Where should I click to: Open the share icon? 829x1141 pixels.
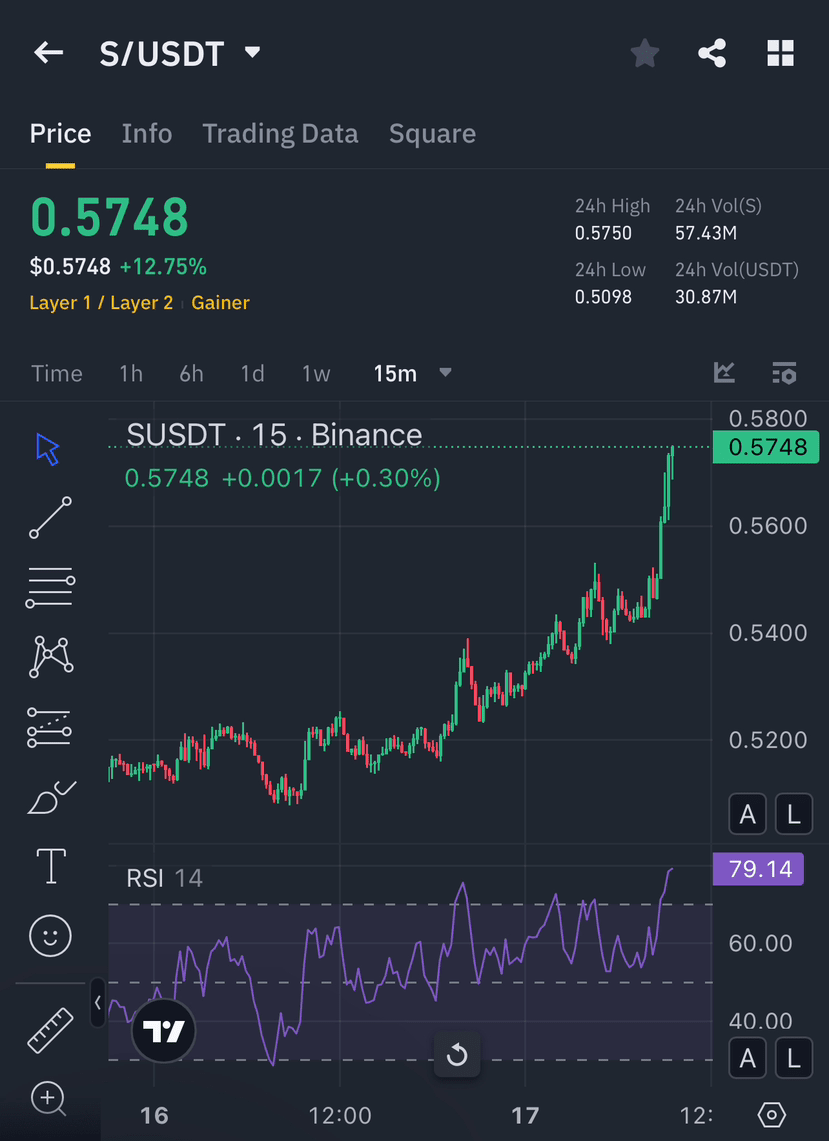point(712,53)
